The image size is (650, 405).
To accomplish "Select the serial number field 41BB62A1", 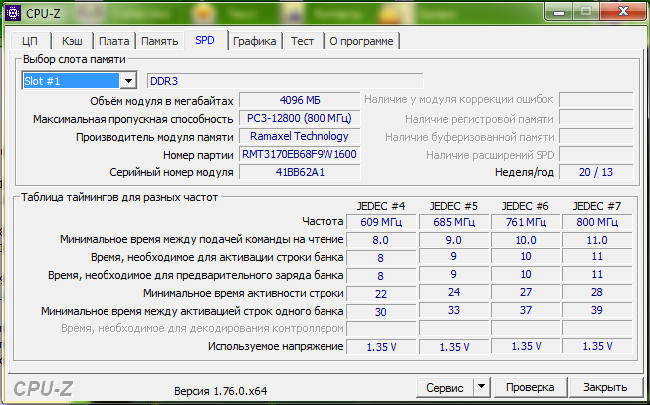I will (x=299, y=173).
